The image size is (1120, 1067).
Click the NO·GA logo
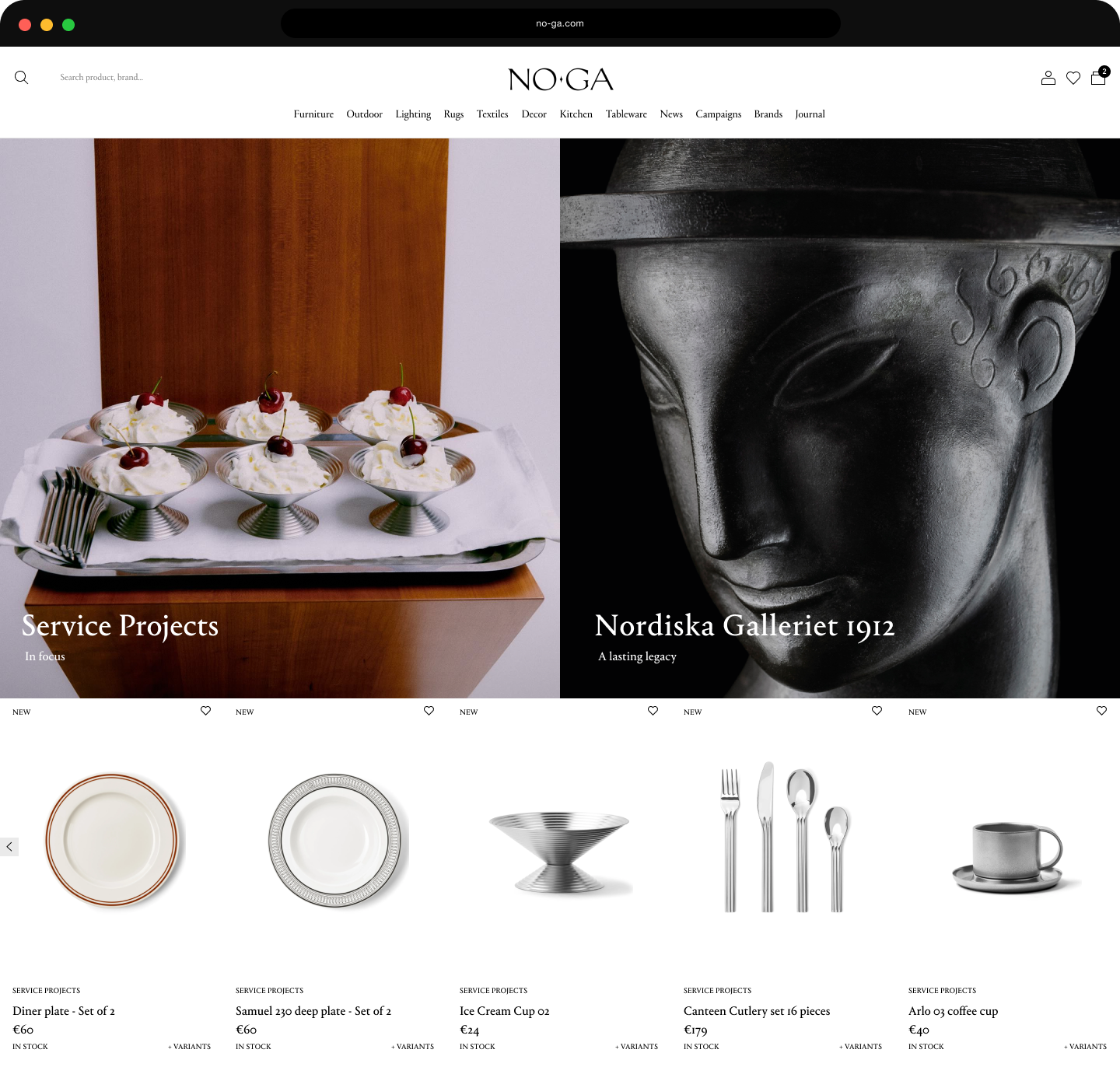[561, 79]
